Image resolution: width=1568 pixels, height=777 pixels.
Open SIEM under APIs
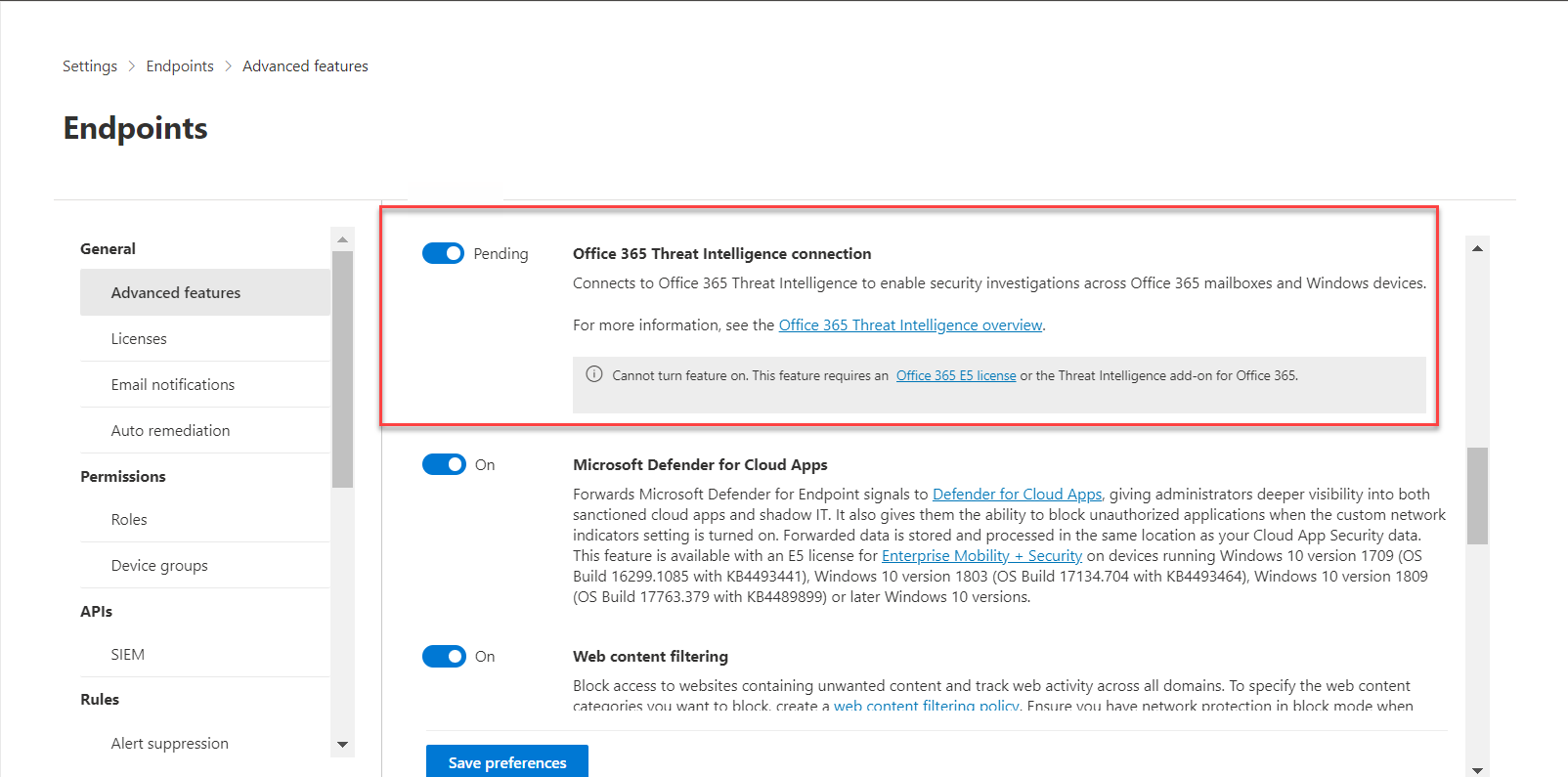tap(205, 654)
